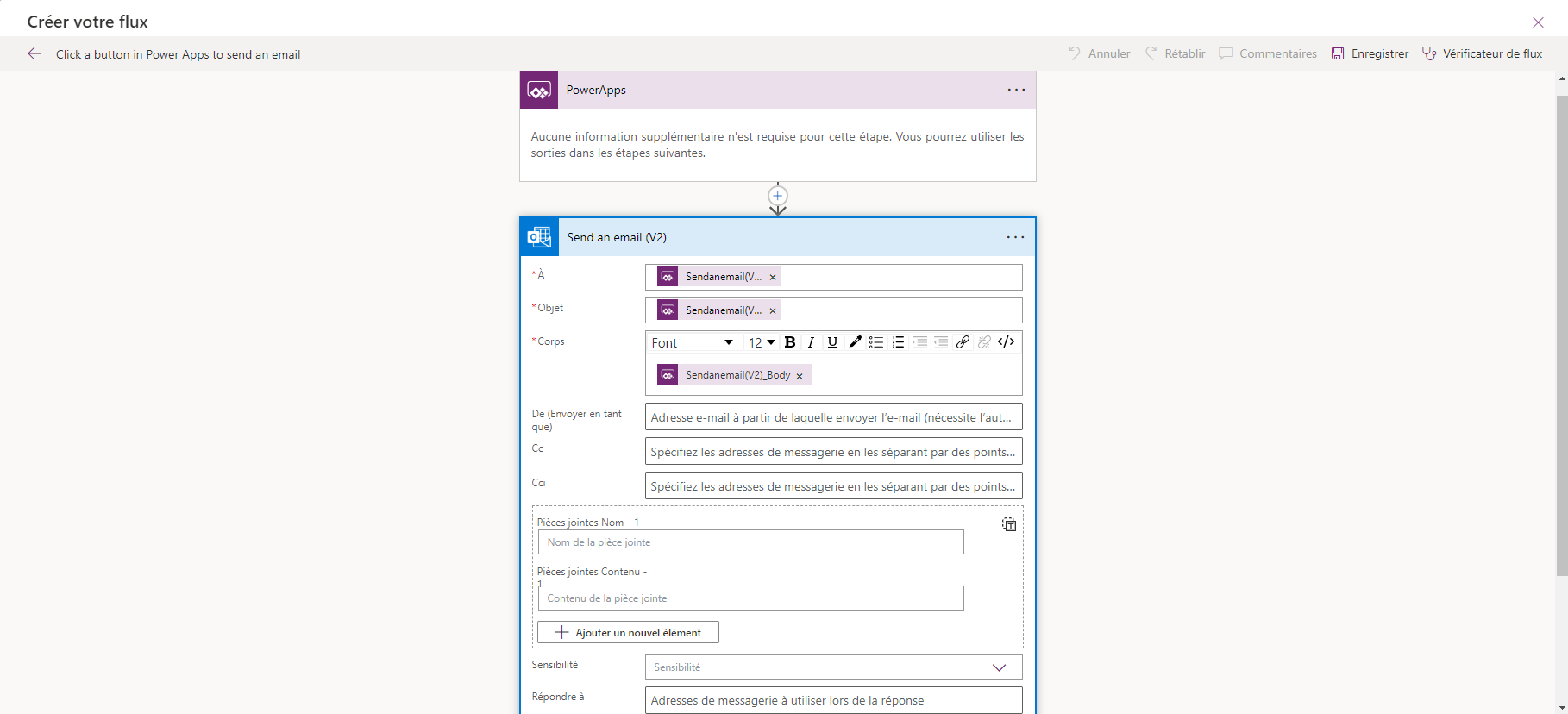Click the Enregistrer label
This screenshot has width=1568, height=714.
1380,53
